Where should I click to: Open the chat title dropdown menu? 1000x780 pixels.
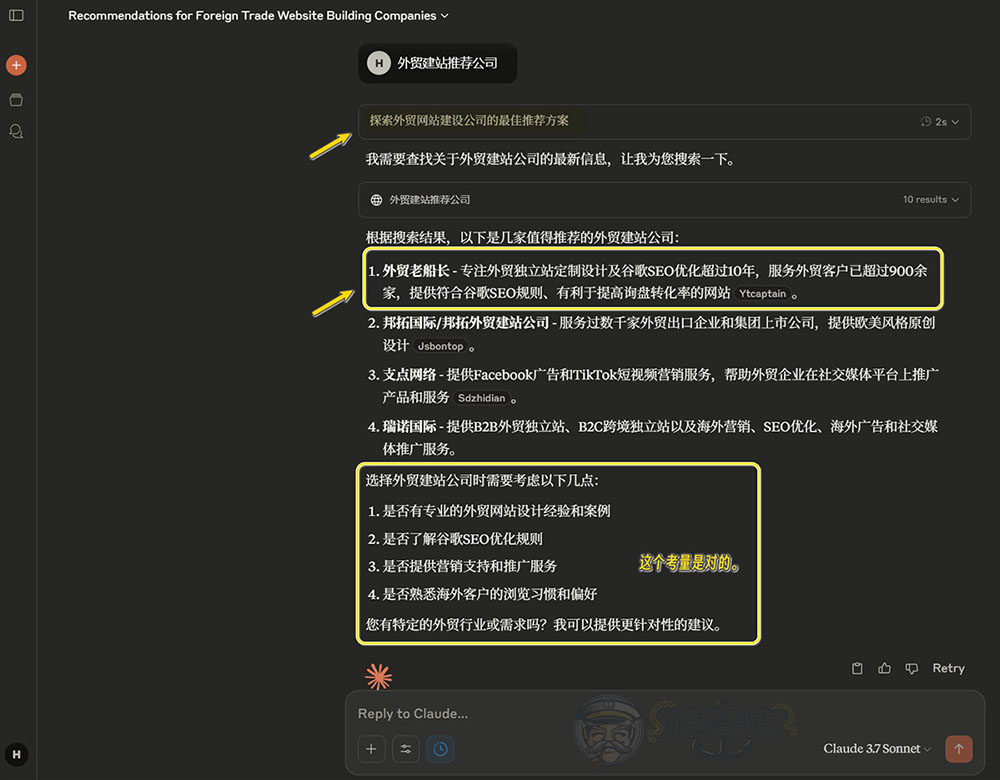258,15
